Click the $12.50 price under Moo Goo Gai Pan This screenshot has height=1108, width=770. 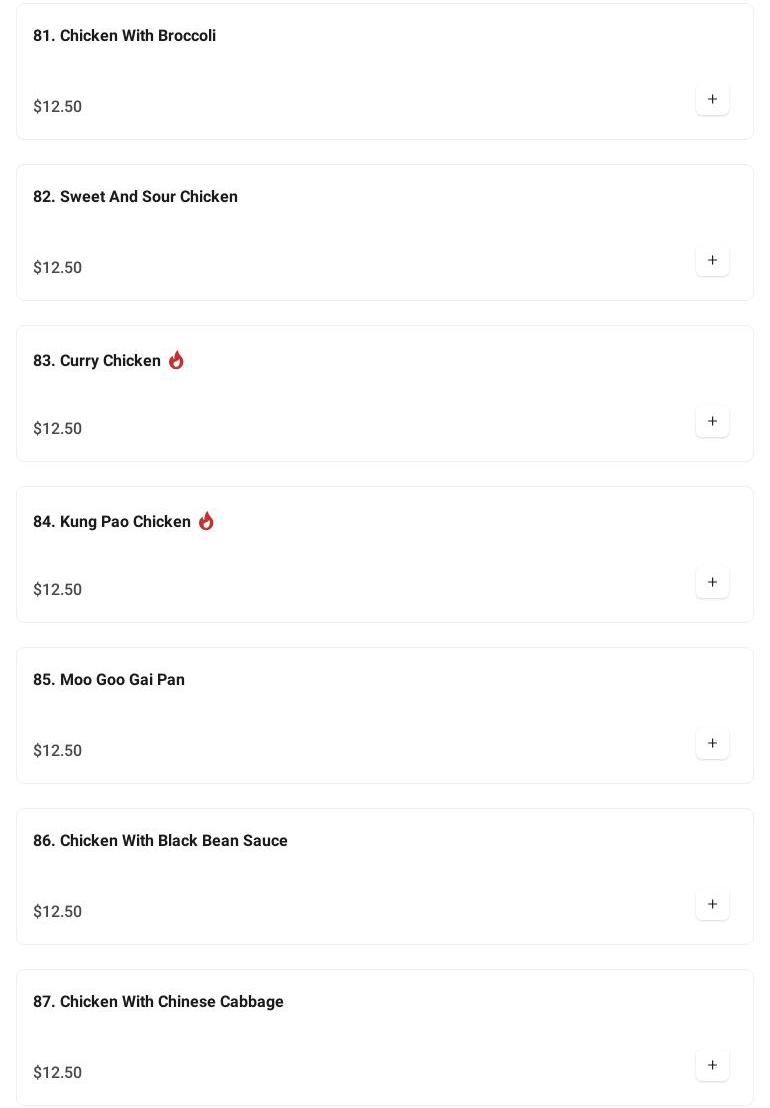click(x=58, y=751)
